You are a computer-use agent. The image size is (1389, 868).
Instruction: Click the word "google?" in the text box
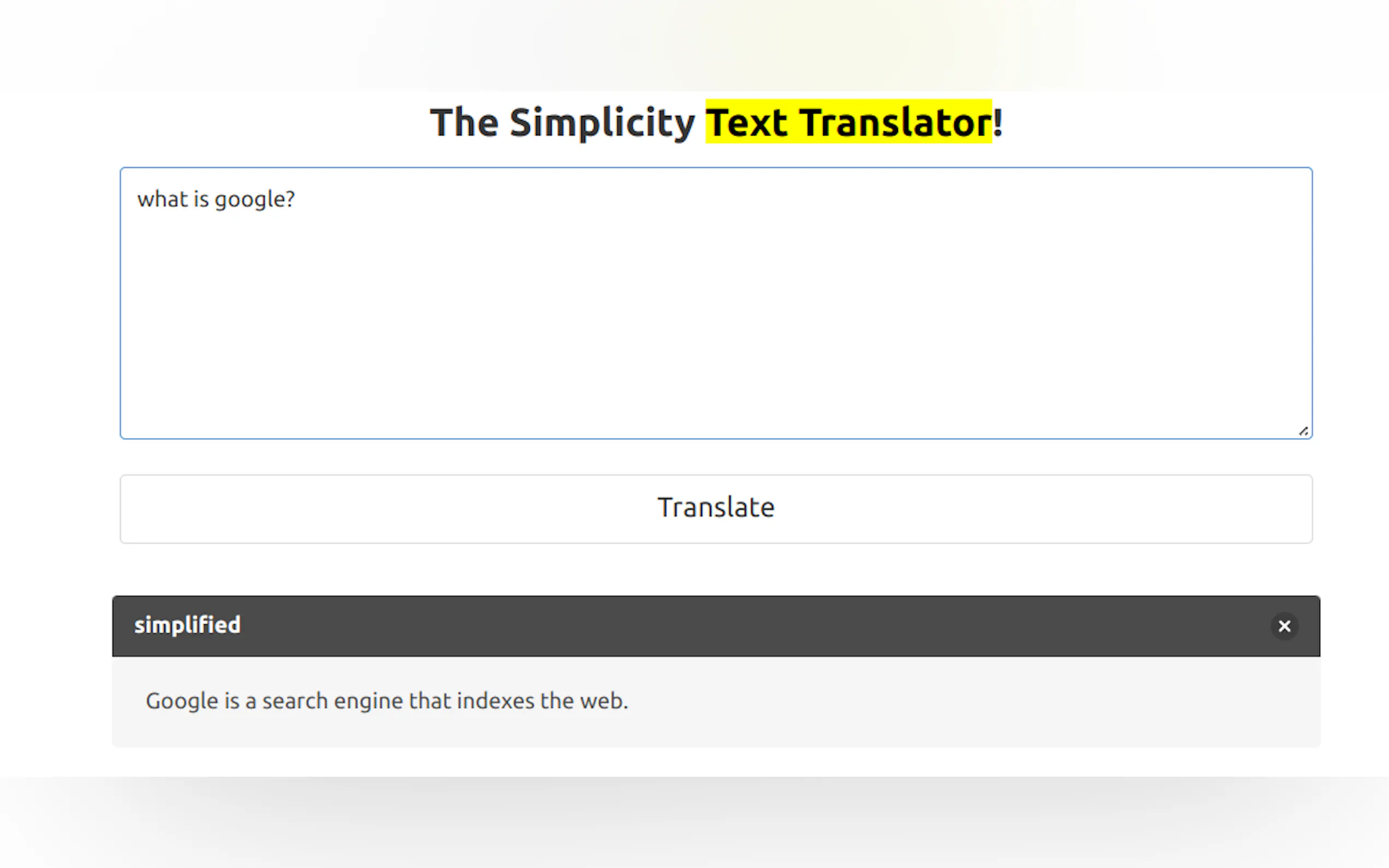[x=254, y=199]
